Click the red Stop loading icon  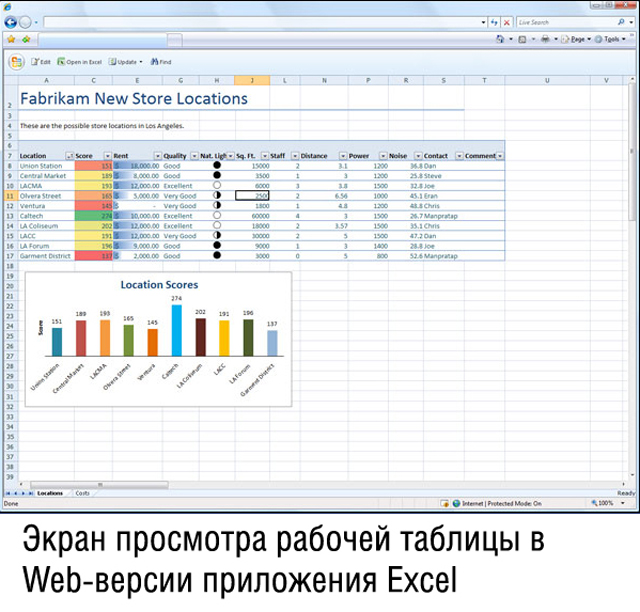pos(507,22)
